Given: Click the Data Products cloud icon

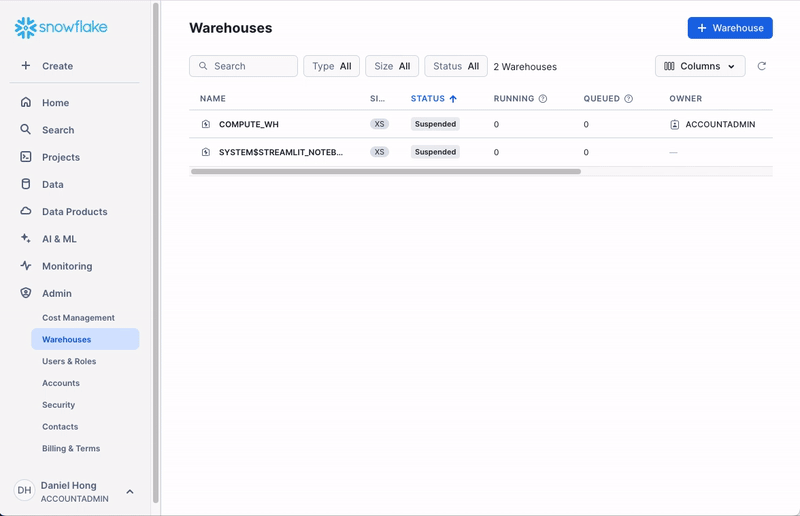Looking at the screenshot, I should click(x=26, y=211).
